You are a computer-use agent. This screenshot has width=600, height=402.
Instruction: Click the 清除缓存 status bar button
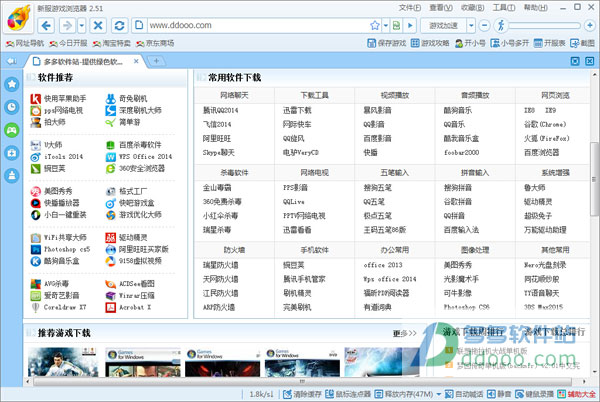tap(302, 394)
